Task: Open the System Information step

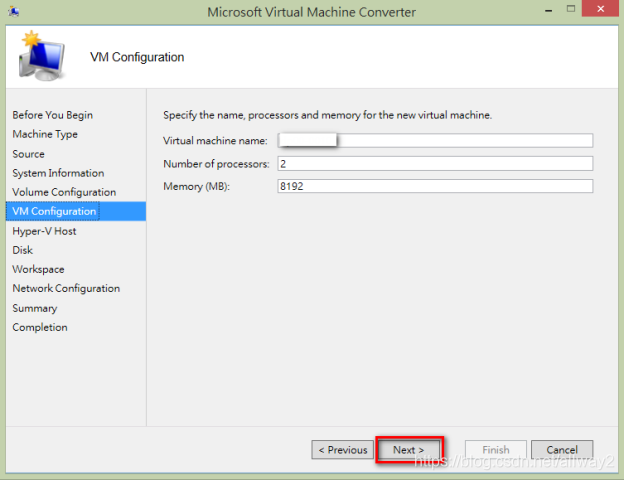Action: click(58, 173)
